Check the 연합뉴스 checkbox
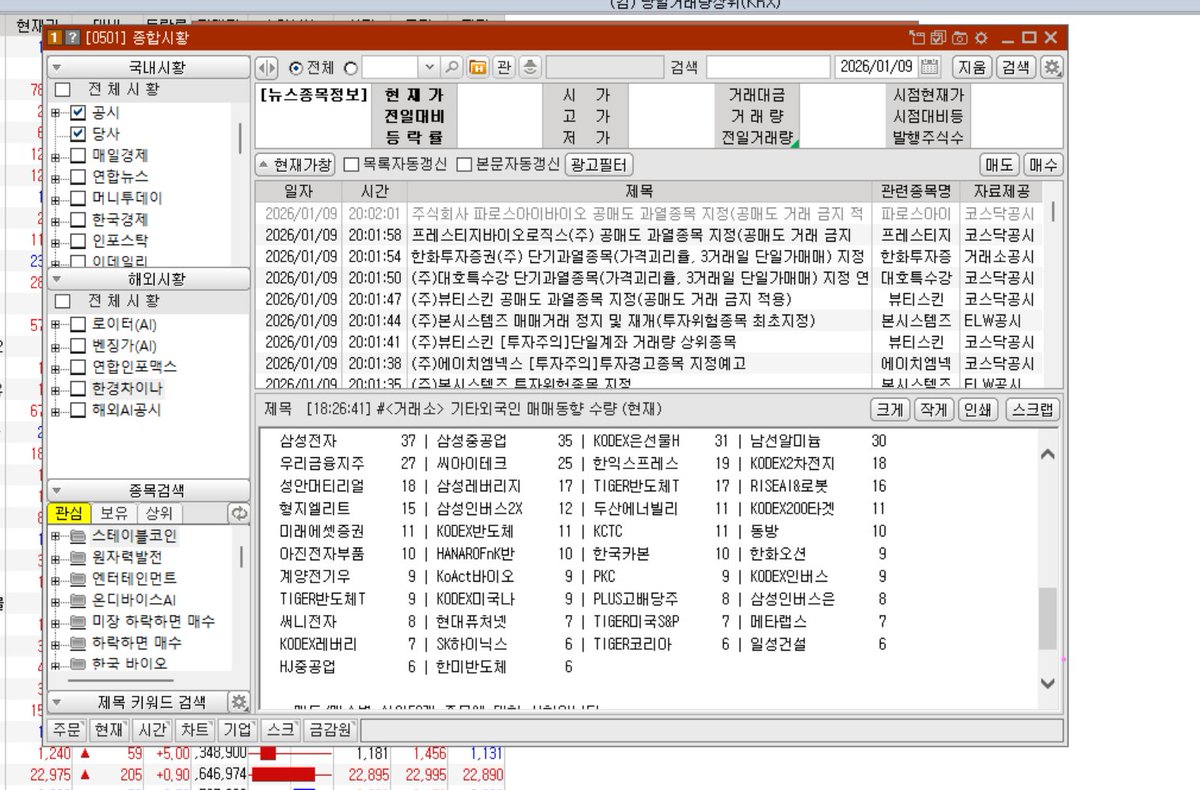 point(78,177)
